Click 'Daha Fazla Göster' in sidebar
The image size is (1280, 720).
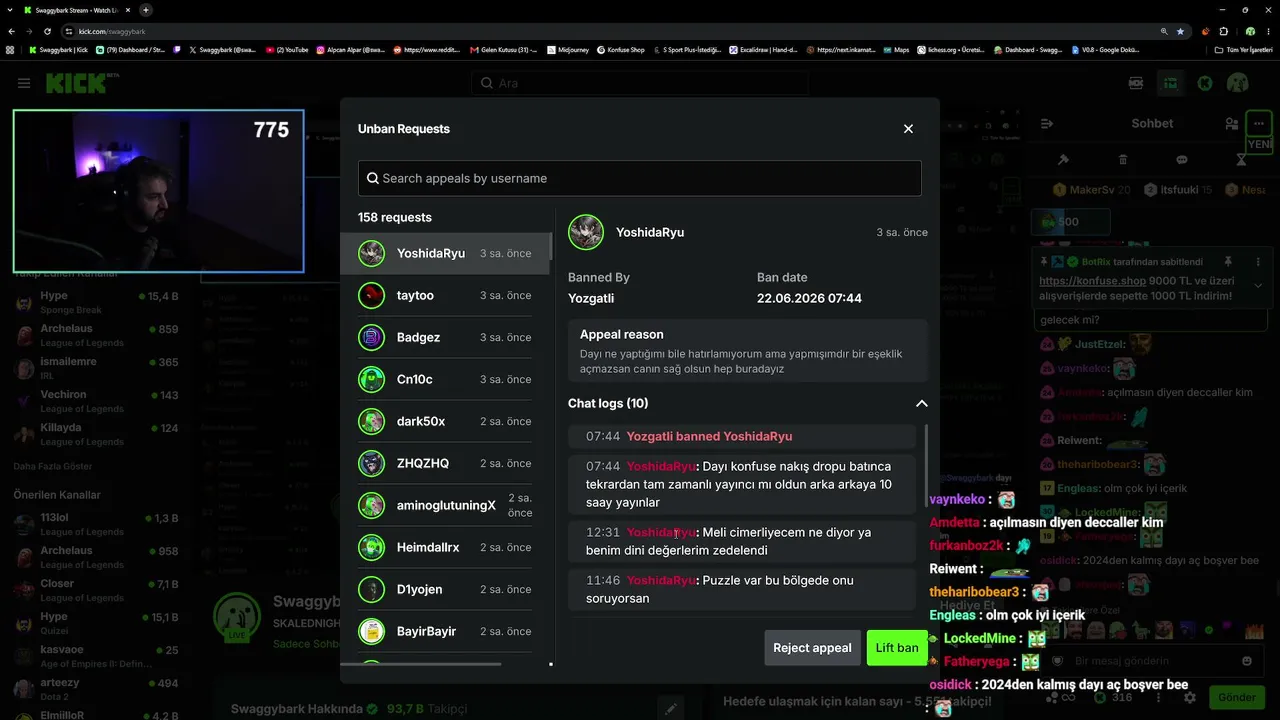[x=52, y=466]
